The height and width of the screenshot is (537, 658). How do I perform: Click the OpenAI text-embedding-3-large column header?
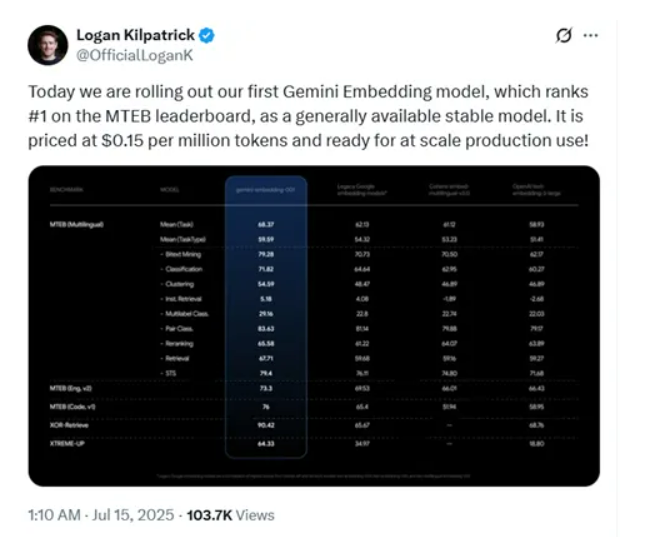[x=536, y=190]
